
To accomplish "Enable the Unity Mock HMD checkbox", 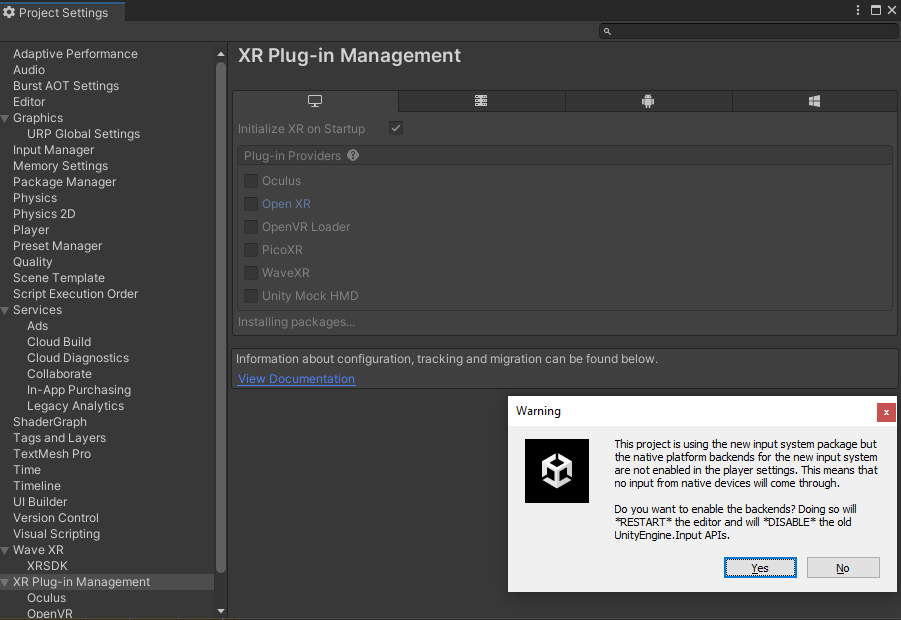I will pos(251,296).
